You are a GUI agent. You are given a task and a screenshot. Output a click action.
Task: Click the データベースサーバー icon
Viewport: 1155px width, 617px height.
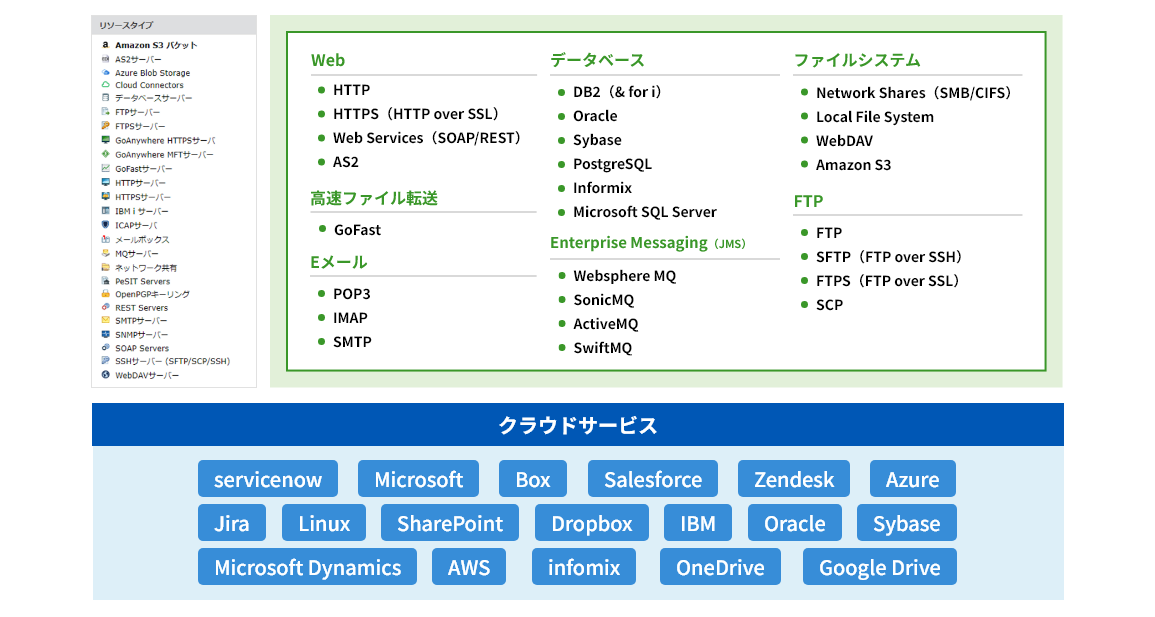pos(105,97)
